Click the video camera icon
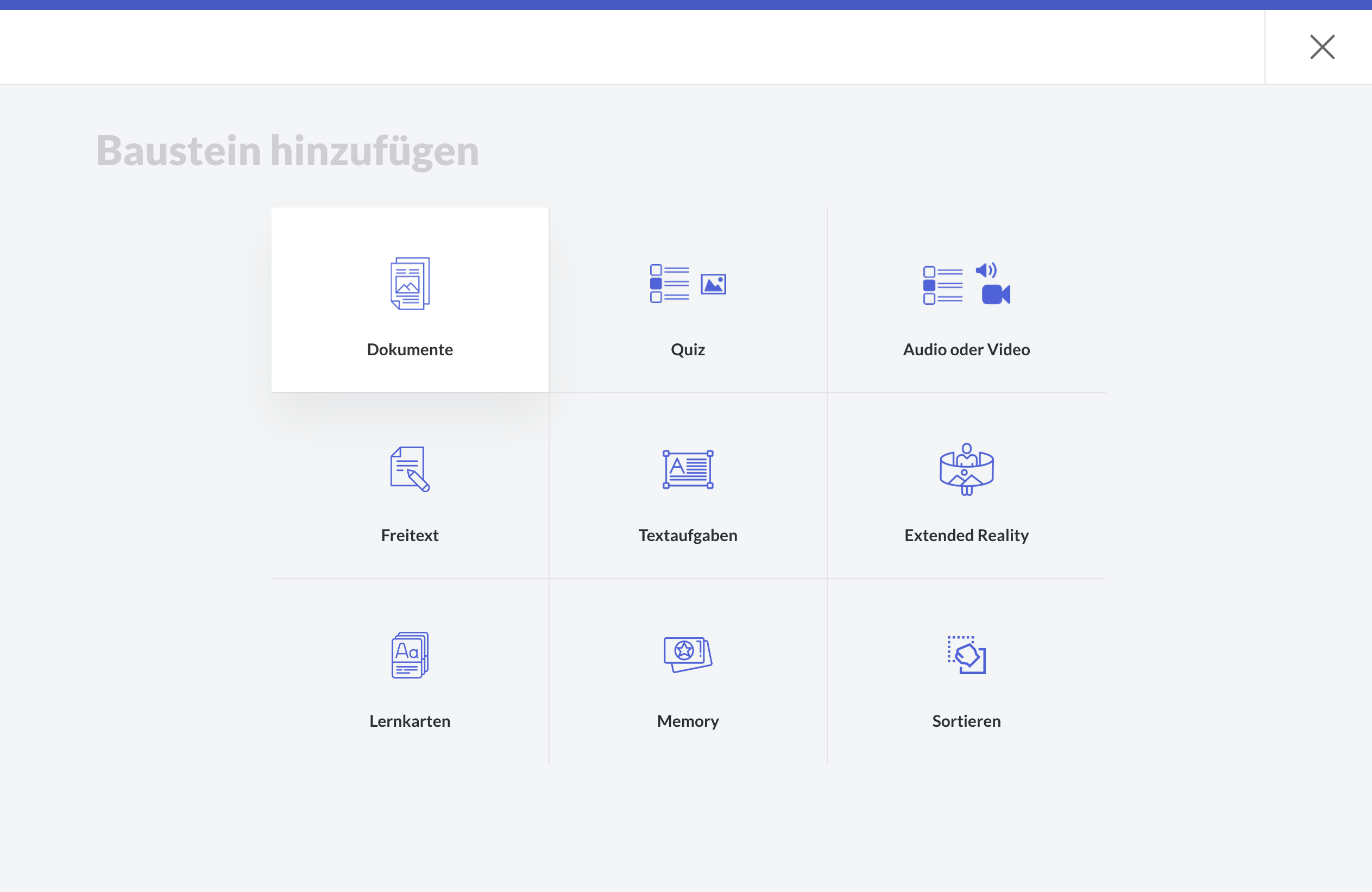 (x=996, y=294)
